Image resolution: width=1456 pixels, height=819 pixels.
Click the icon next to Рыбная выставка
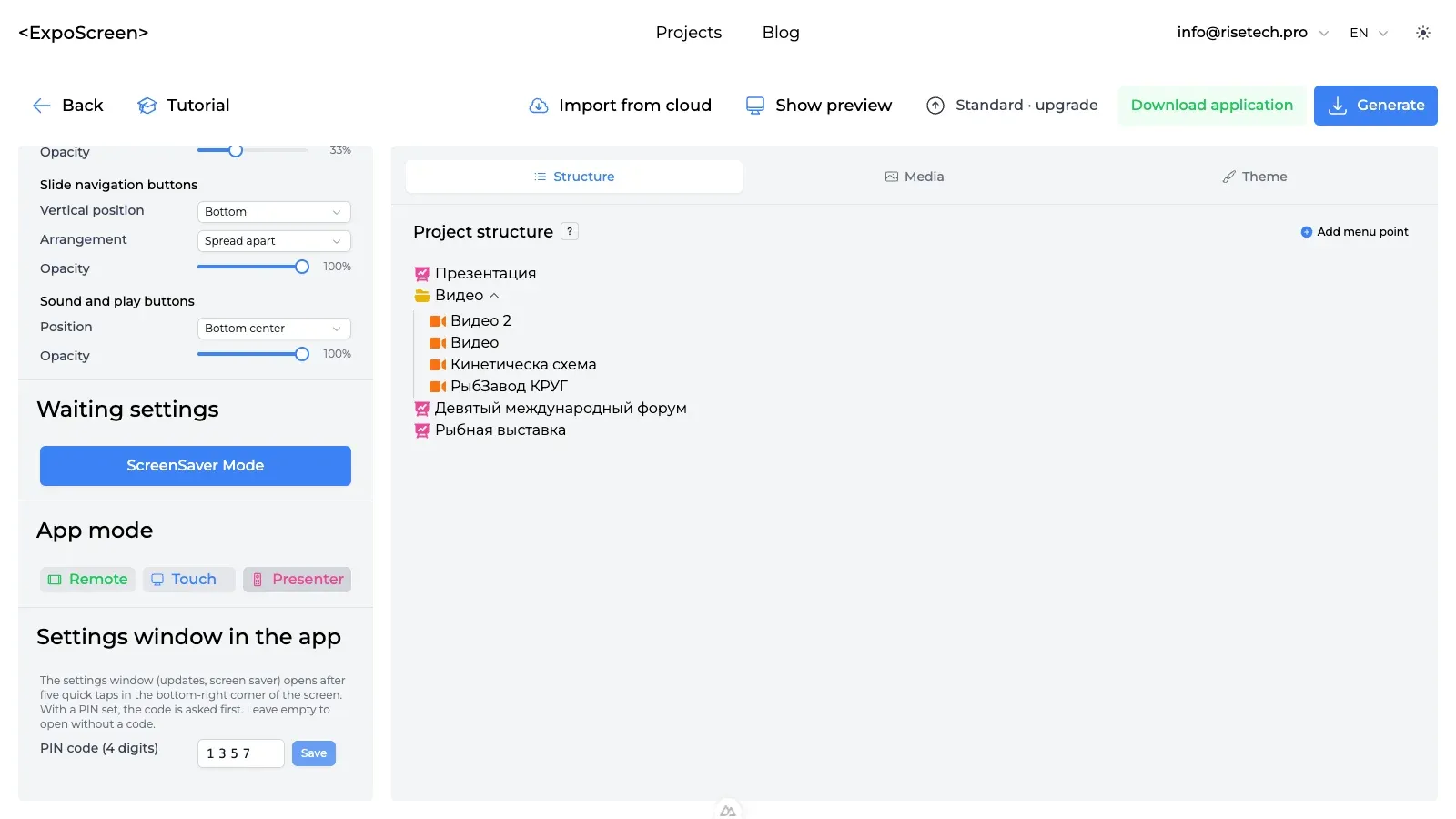pyautogui.click(x=422, y=430)
